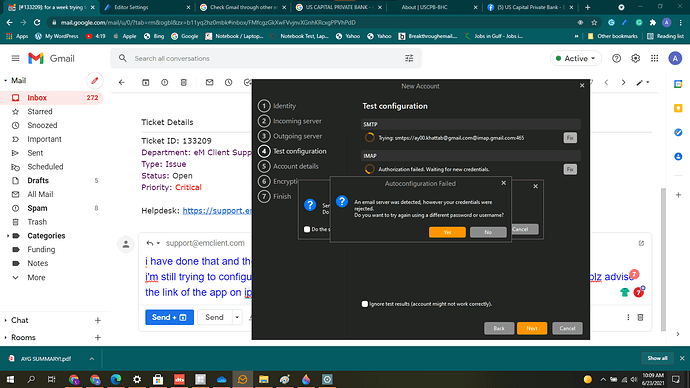Click the Gmail compose pencil icon
The width and height of the screenshot is (690, 388).
tap(94, 81)
